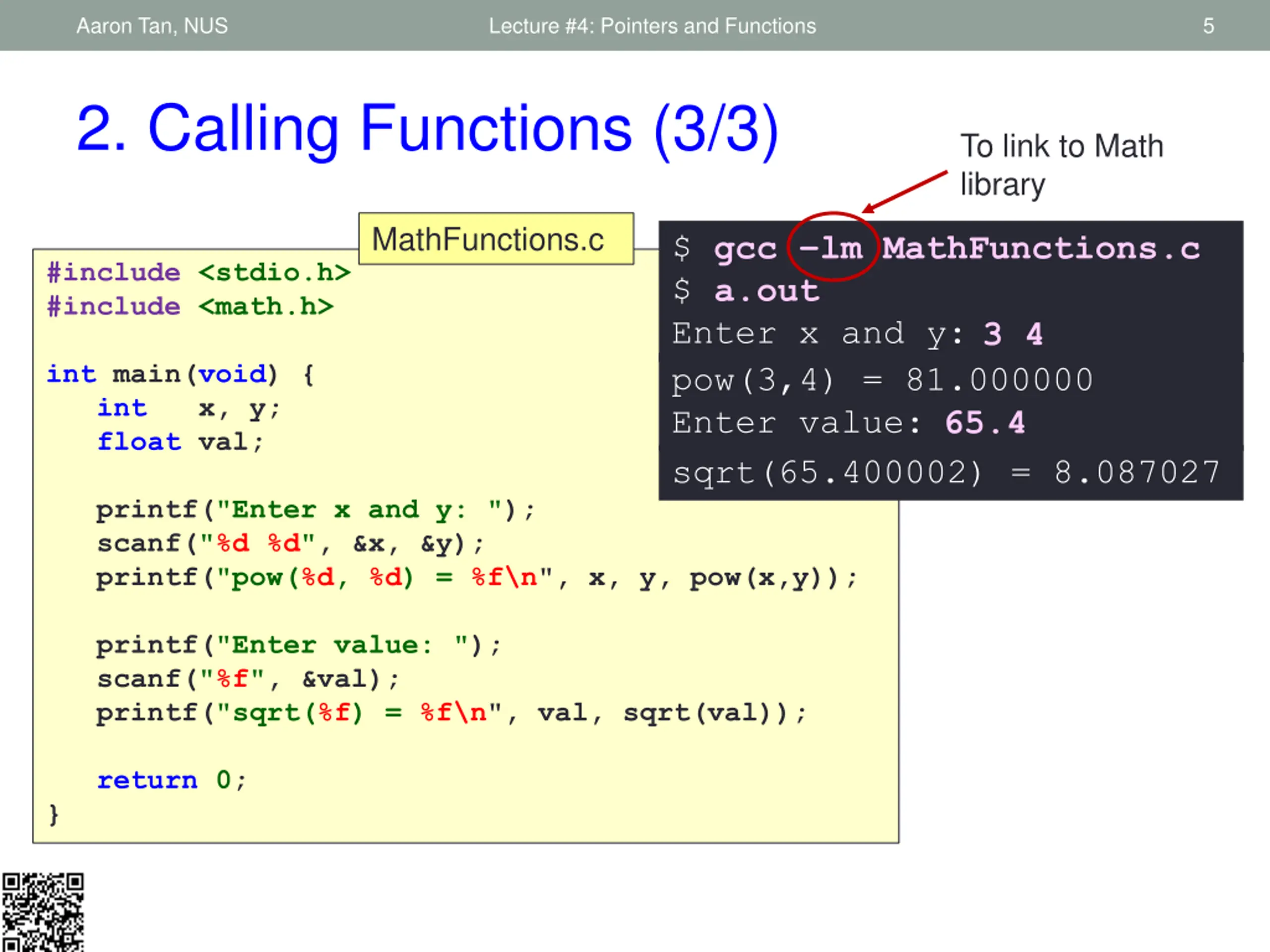The width and height of the screenshot is (1270, 952).
Task: Click the sqrt output 8.087027 in terminal
Action: tap(1137, 472)
